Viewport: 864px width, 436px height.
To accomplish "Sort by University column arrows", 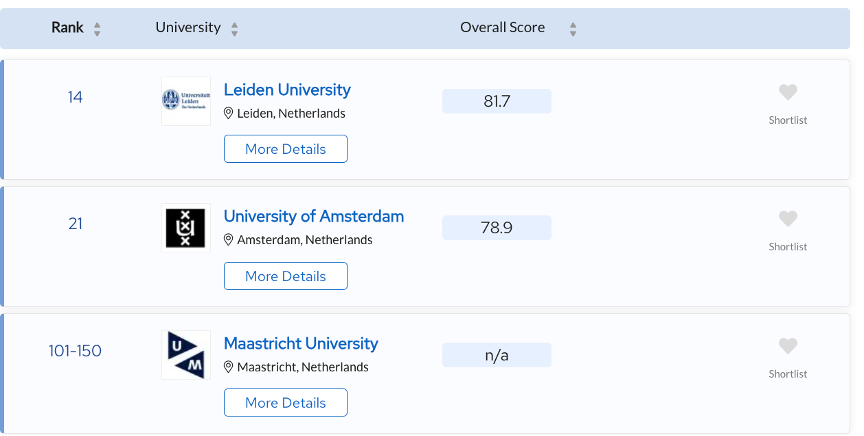I will 234,29.
